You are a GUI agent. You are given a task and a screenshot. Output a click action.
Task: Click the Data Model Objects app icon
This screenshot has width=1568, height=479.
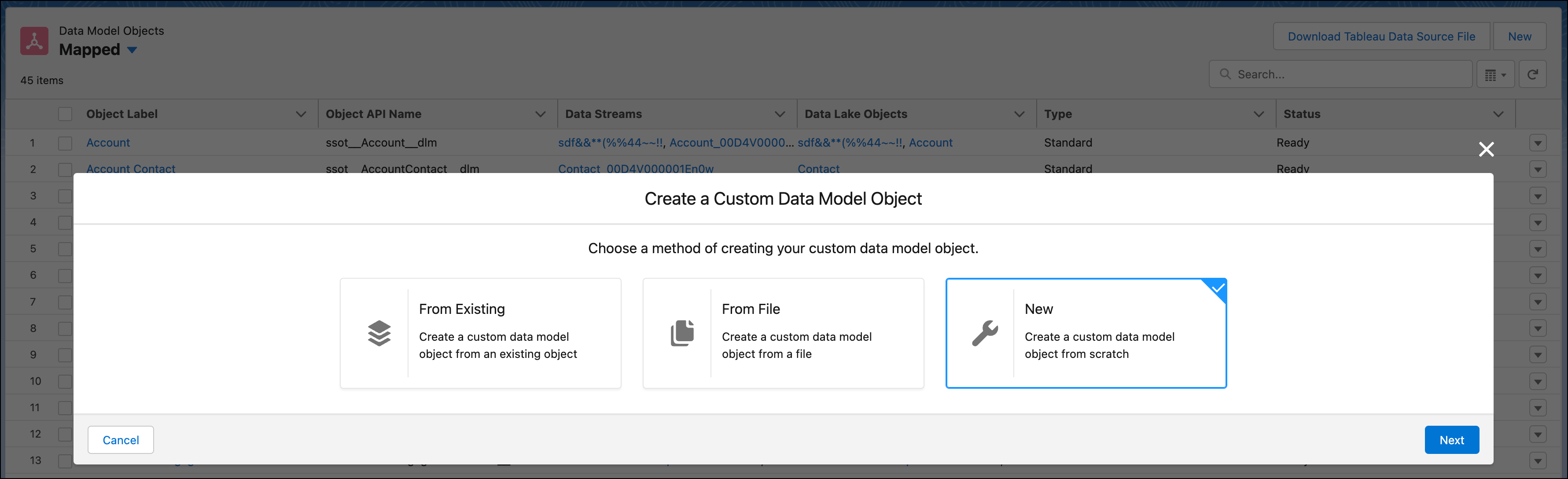pos(34,41)
